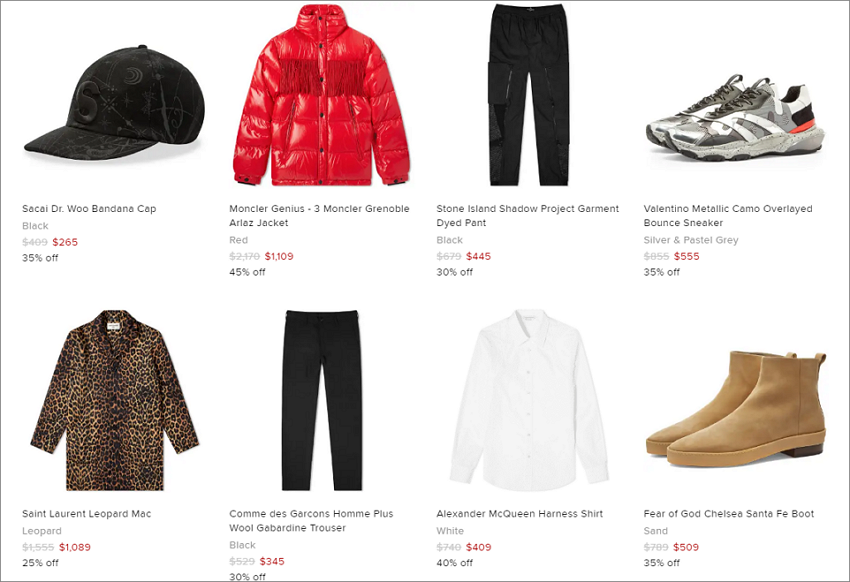View the Comme des Garcons black trouser image

tap(322, 400)
